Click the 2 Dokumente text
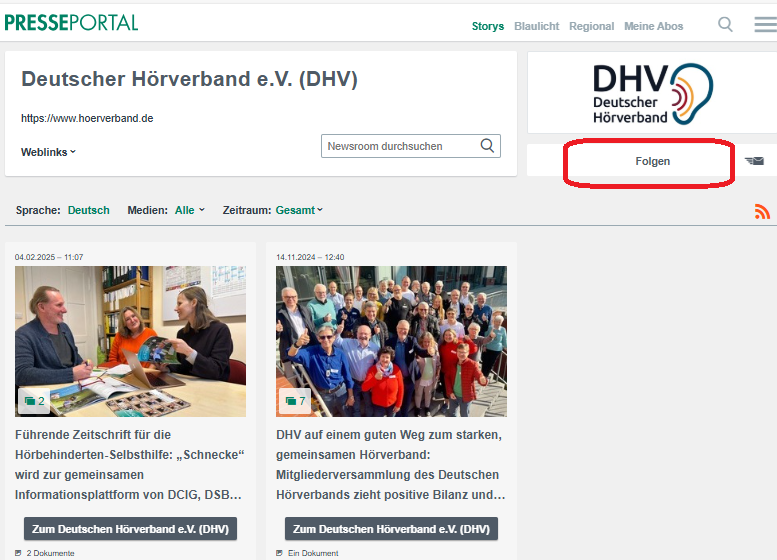777x560 pixels. (51, 553)
